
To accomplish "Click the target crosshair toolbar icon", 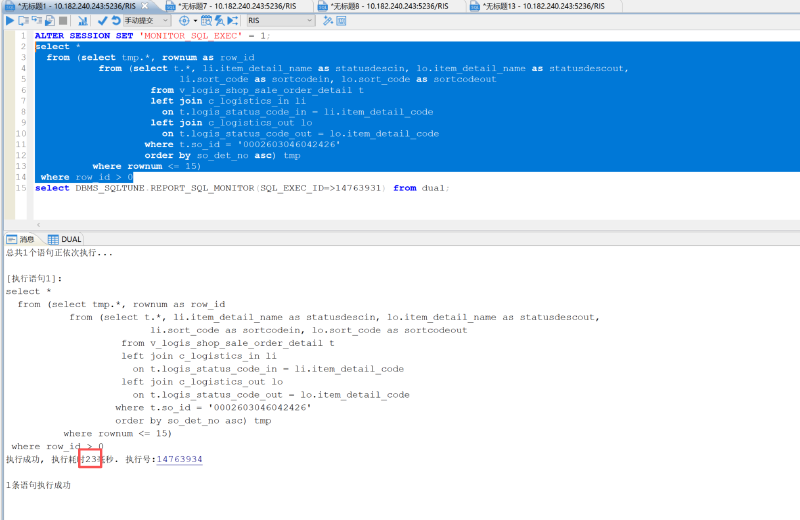I will [x=184, y=20].
